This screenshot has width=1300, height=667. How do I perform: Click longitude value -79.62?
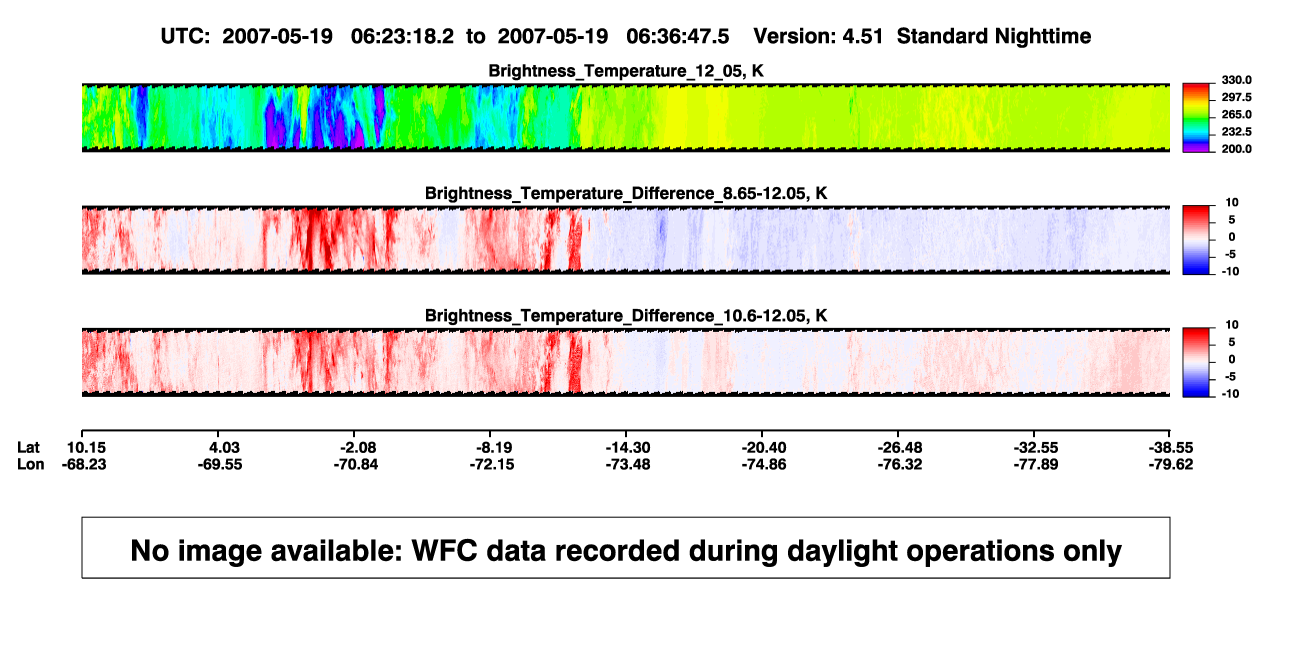1170,465
